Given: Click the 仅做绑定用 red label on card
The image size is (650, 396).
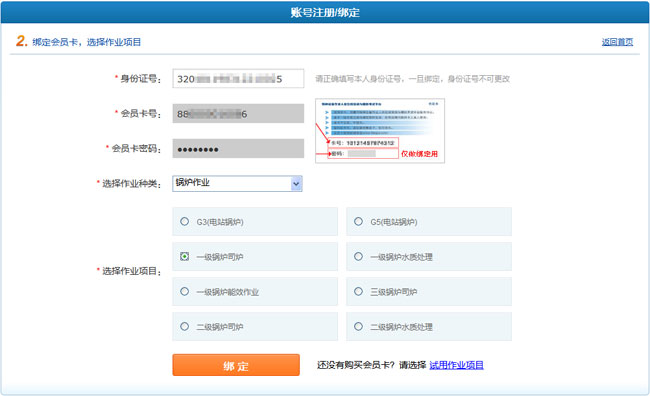Looking at the screenshot, I should click(x=419, y=154).
